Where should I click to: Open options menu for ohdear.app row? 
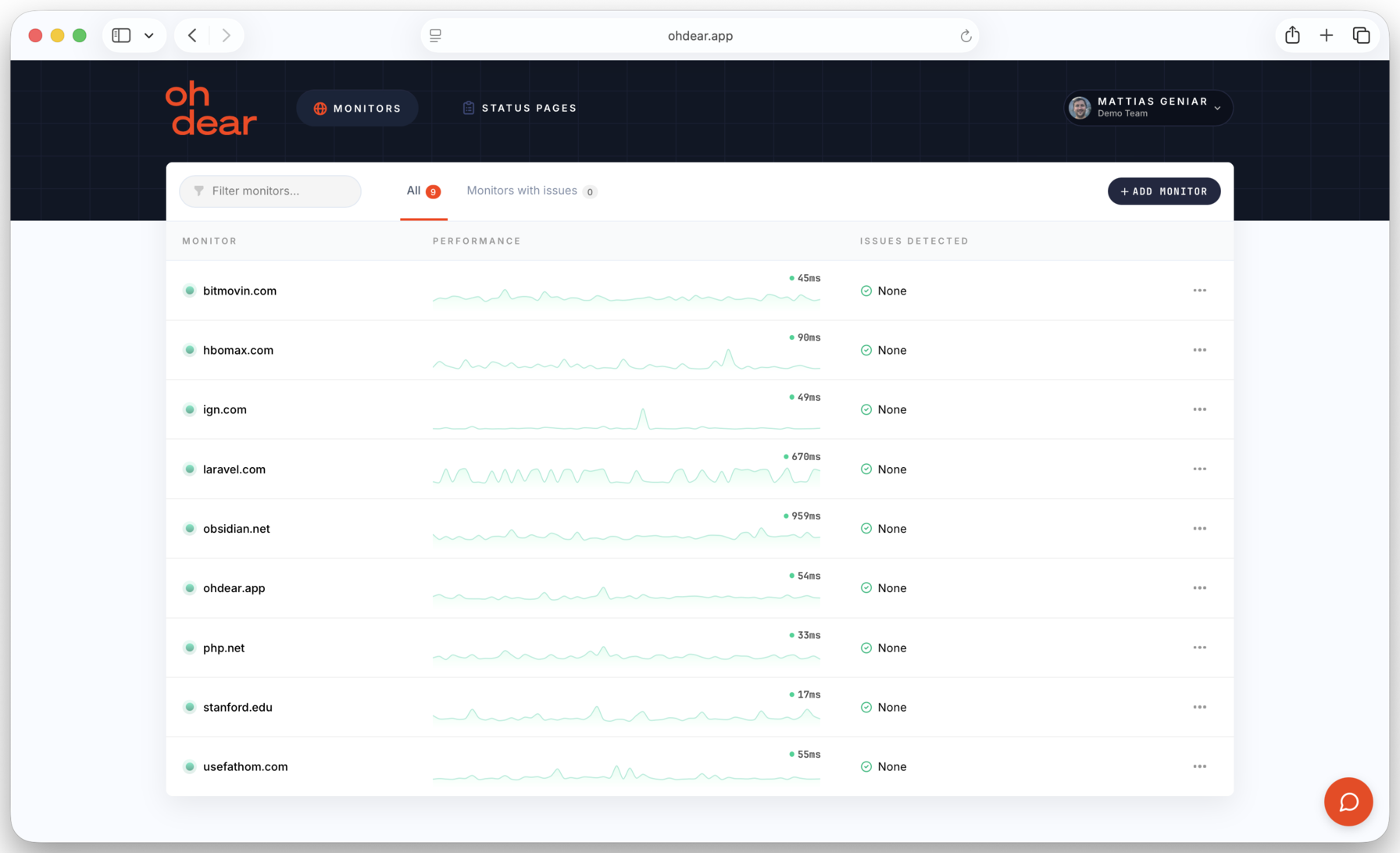click(1199, 588)
